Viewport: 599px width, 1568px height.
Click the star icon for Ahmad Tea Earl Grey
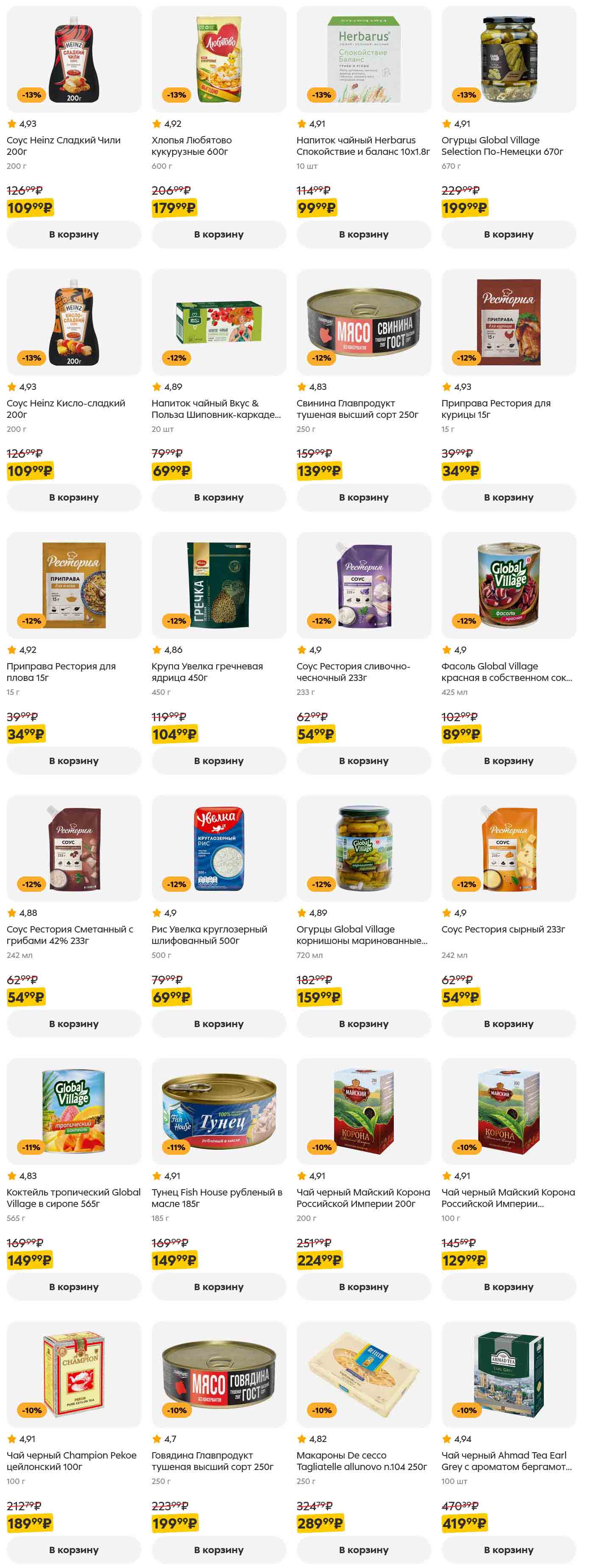click(x=446, y=1439)
